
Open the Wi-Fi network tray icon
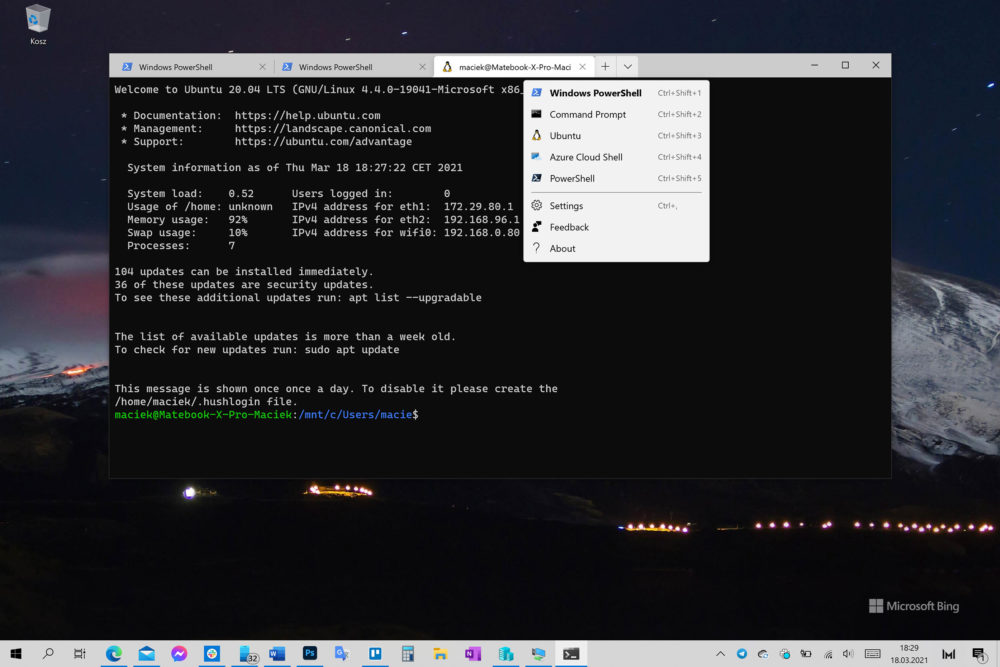tap(828, 654)
